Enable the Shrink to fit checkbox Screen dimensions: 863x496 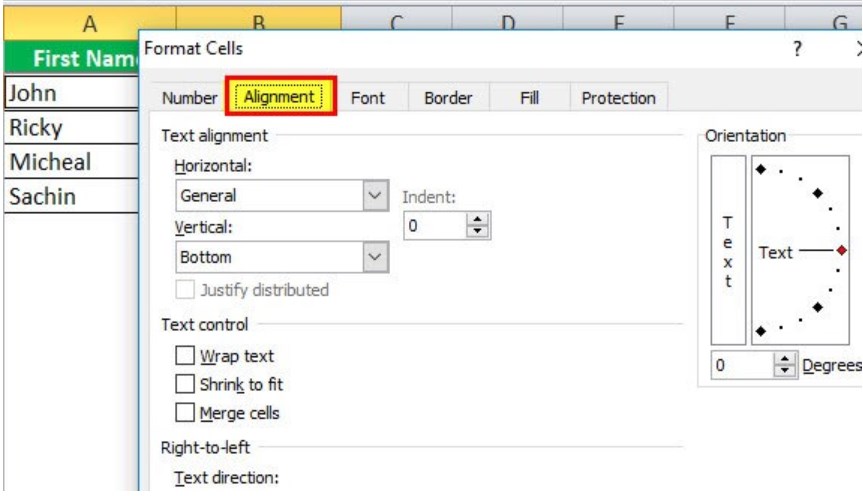pyautogui.click(x=185, y=384)
